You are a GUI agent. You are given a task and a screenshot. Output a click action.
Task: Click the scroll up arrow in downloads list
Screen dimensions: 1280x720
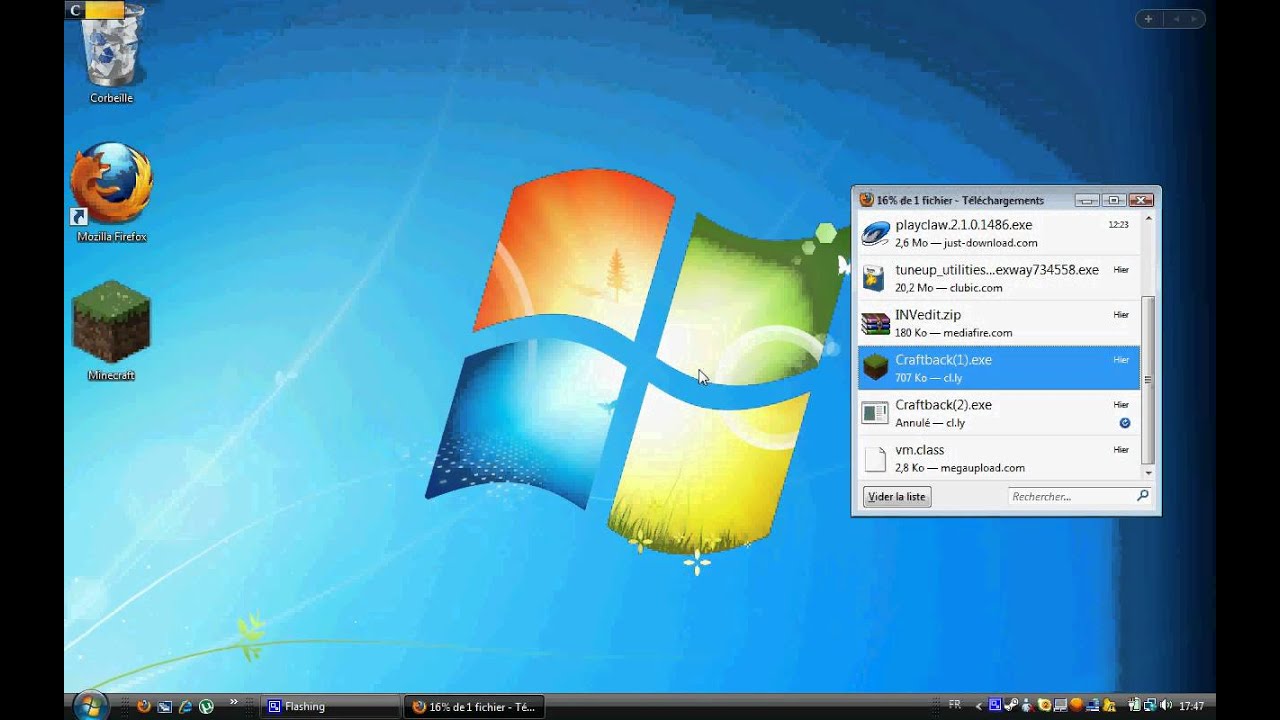[x=1147, y=219]
